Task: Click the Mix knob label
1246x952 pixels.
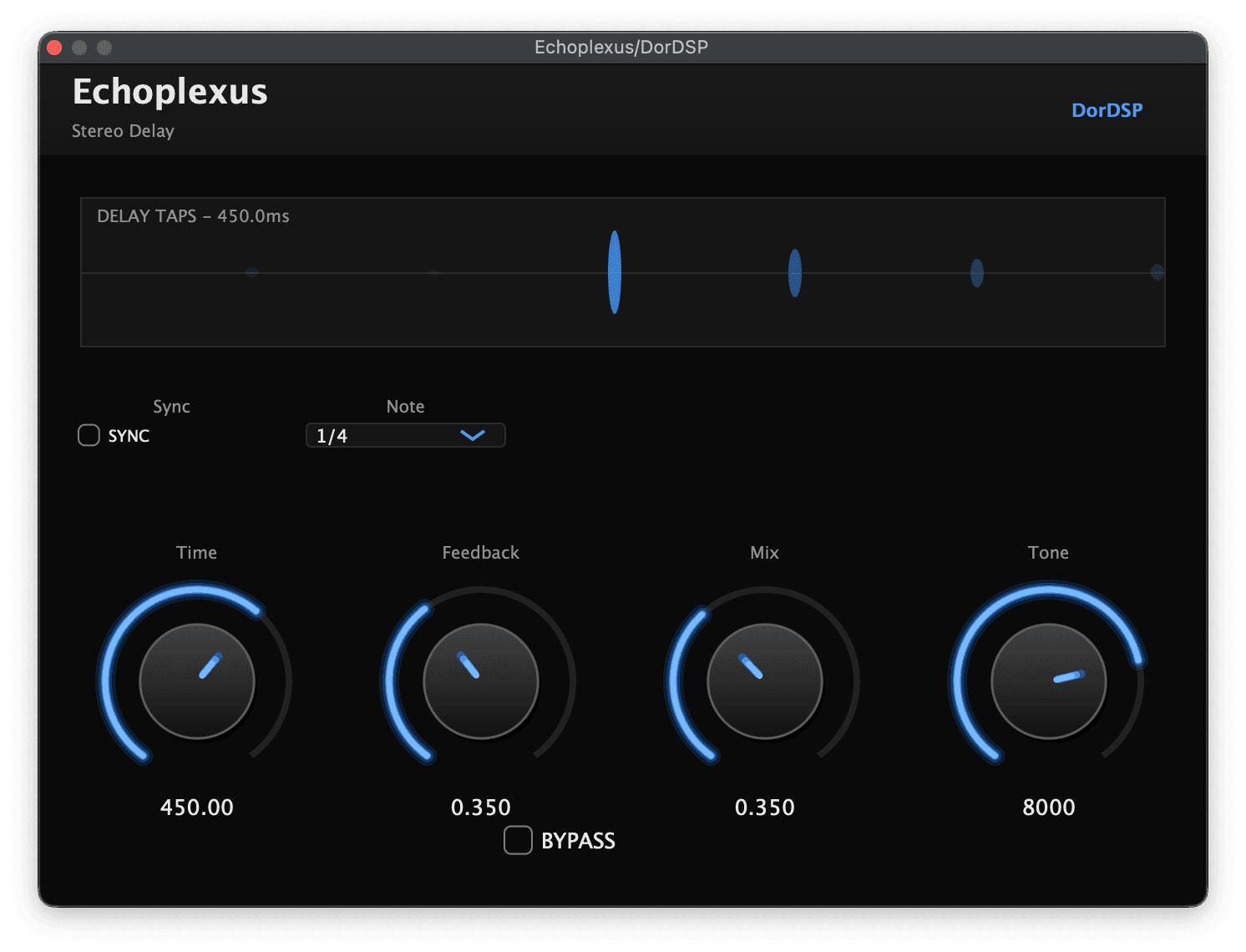Action: pyautogui.click(x=764, y=552)
